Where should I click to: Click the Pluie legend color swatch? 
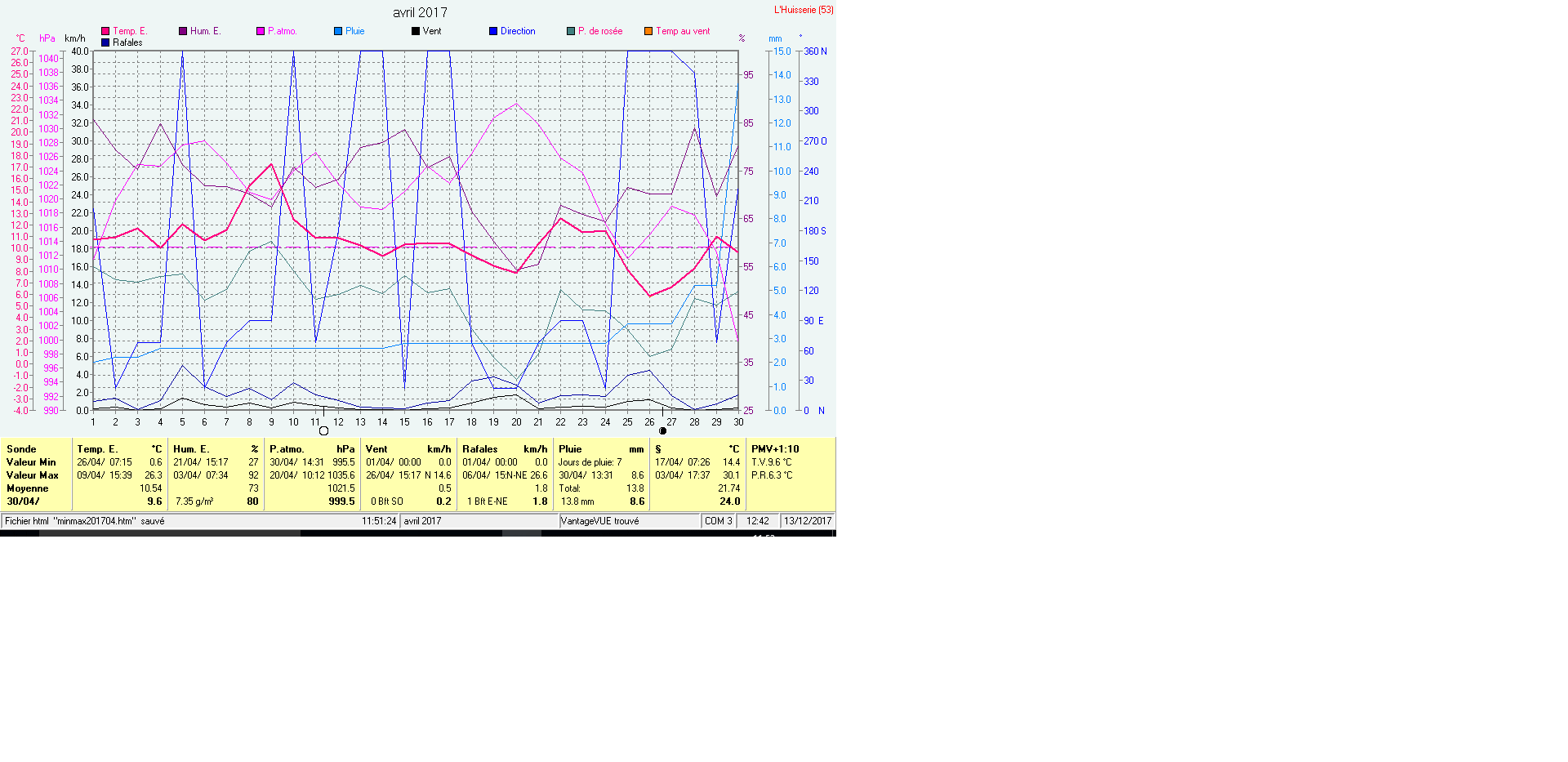click(x=338, y=31)
